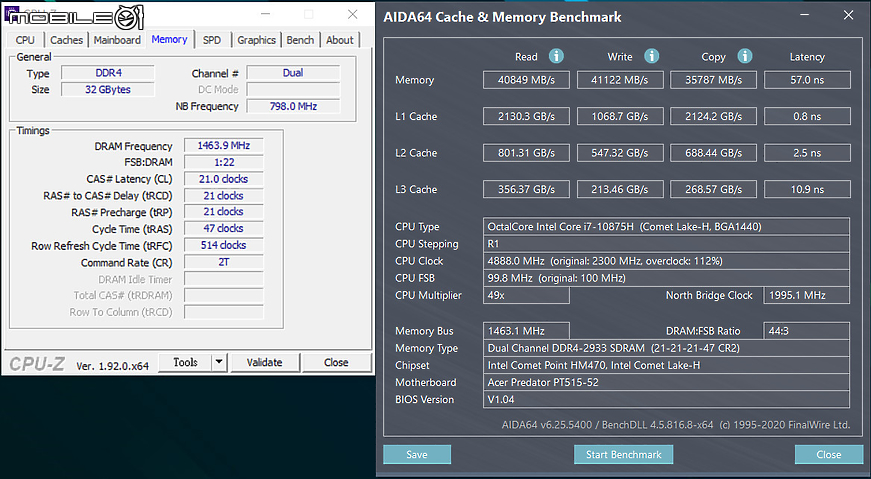The height and width of the screenshot is (479, 871).
Task: Switch to the Bench tab
Action: (300, 40)
